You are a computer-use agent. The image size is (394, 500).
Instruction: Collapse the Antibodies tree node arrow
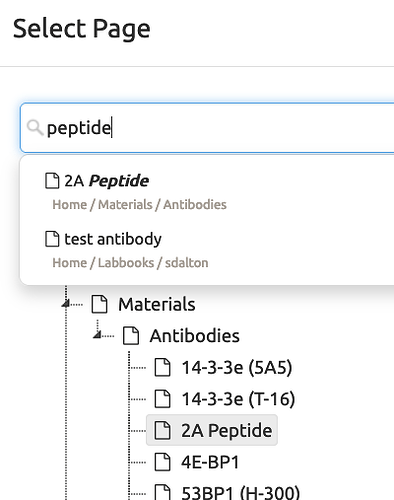click(97, 334)
